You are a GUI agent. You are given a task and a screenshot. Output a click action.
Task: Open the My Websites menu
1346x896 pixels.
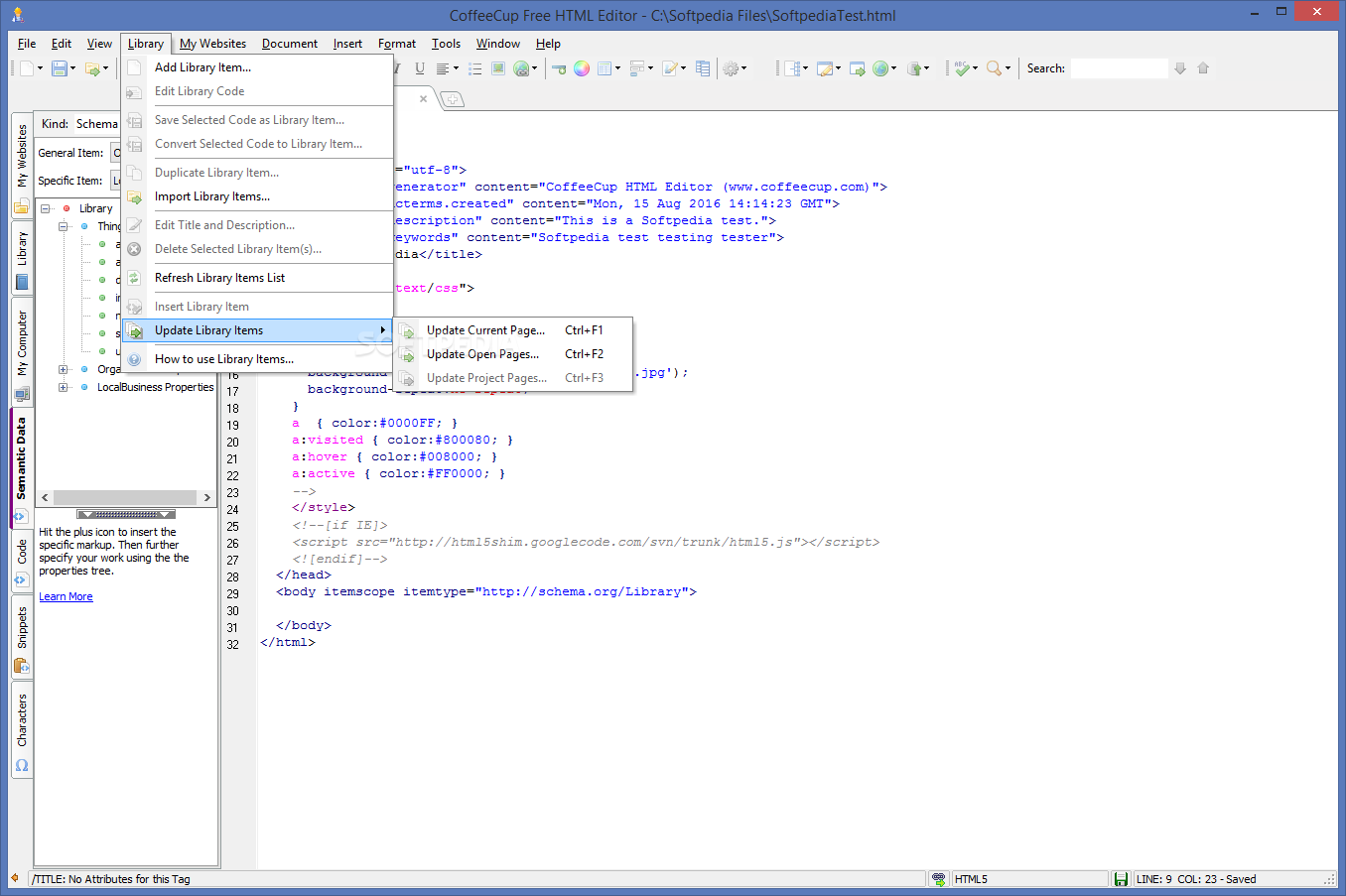point(212,44)
